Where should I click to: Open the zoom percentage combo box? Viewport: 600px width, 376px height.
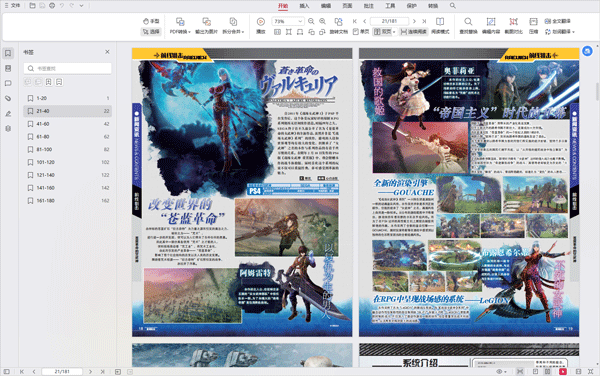pyautogui.click(x=288, y=21)
